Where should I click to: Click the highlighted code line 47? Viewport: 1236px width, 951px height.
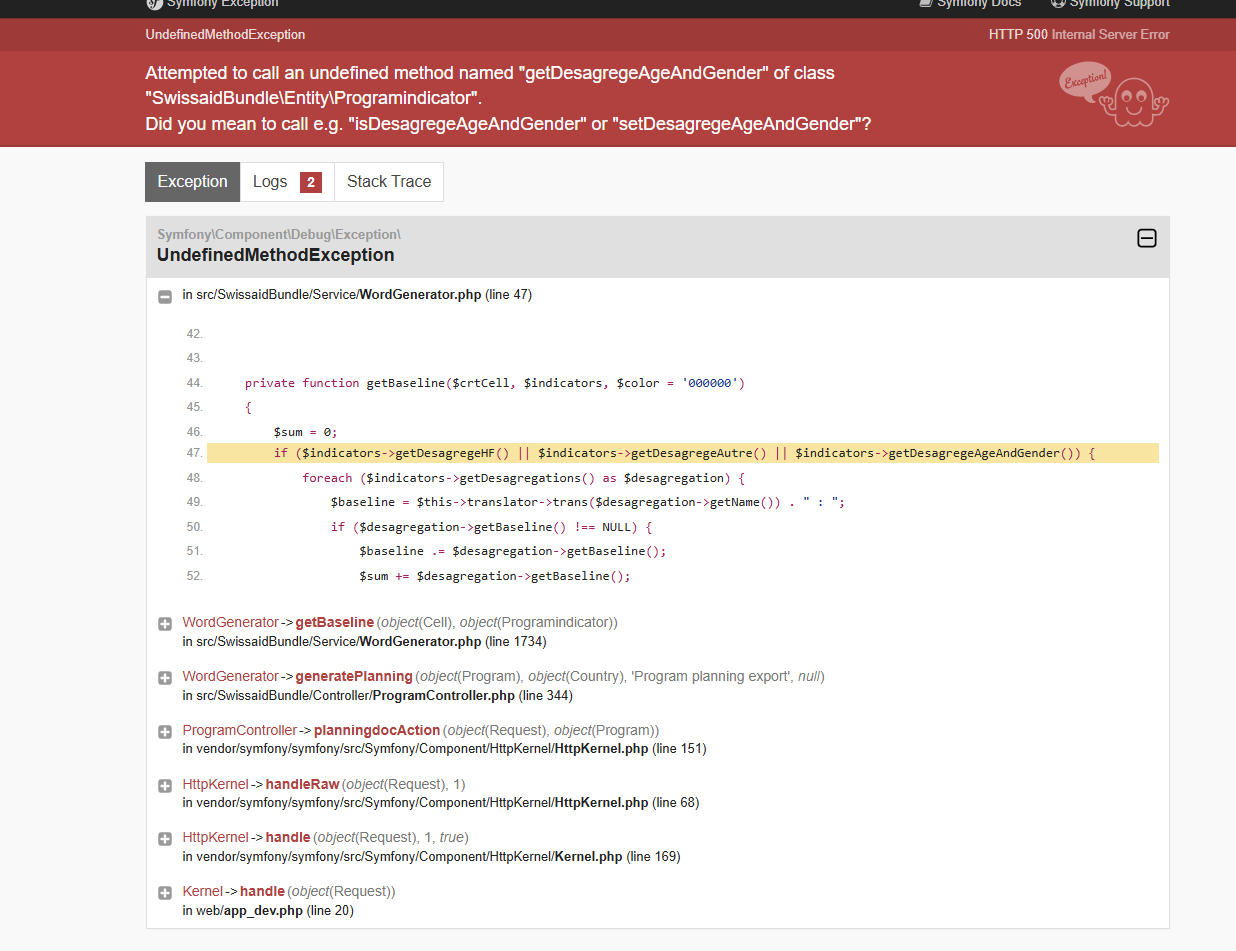coord(683,453)
